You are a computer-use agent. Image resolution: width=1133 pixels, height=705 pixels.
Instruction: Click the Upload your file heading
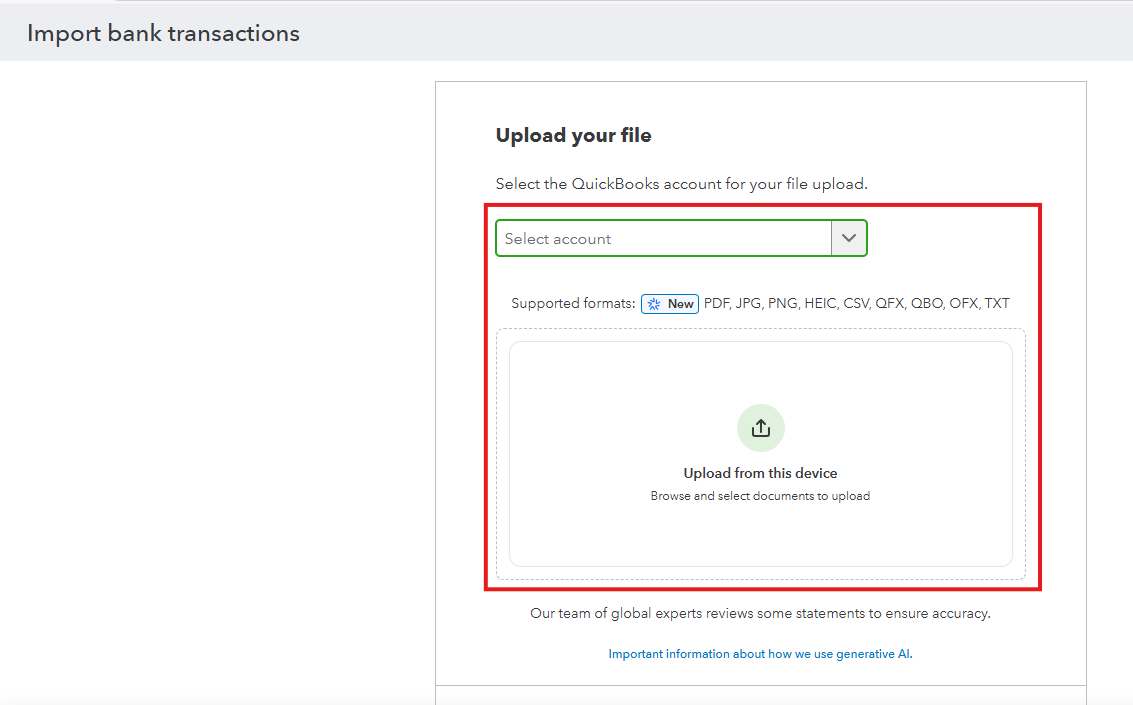click(x=573, y=135)
